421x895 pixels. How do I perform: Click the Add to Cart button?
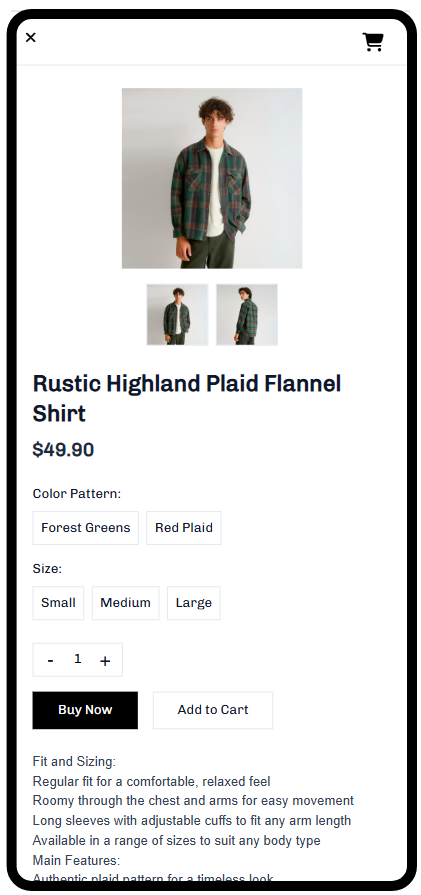point(213,710)
